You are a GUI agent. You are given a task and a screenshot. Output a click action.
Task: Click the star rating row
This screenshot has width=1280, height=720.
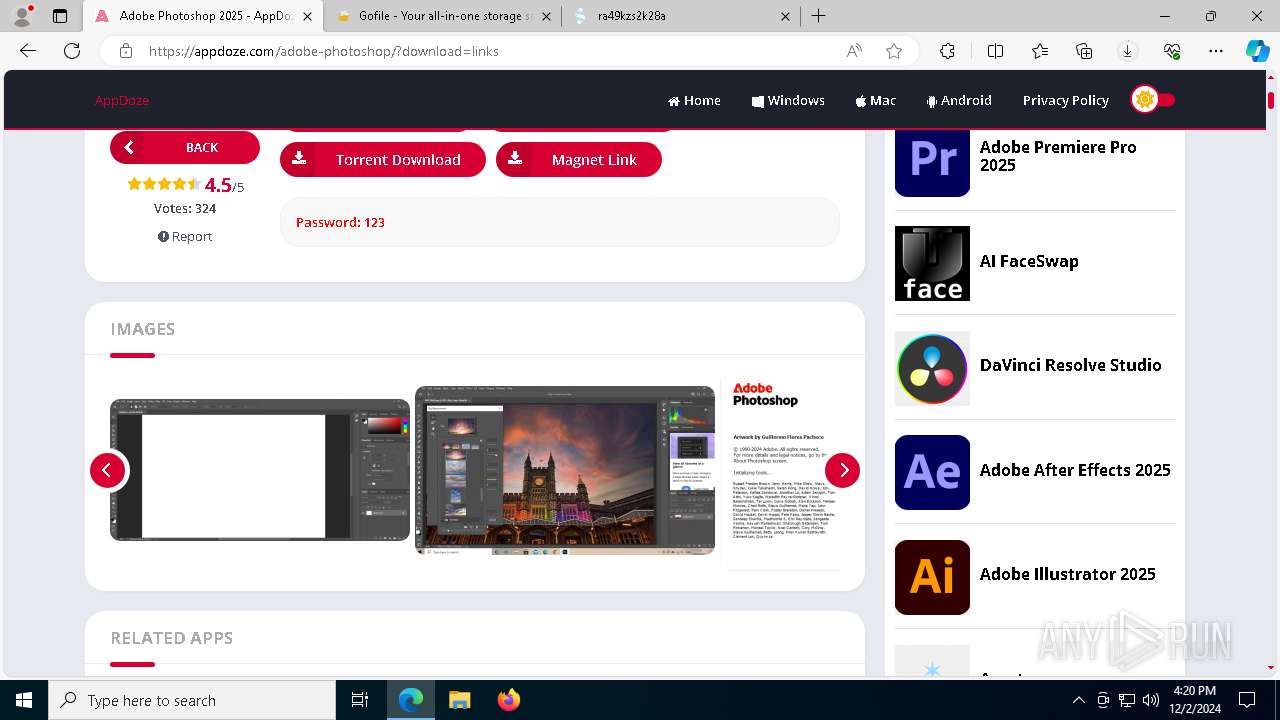click(x=164, y=184)
